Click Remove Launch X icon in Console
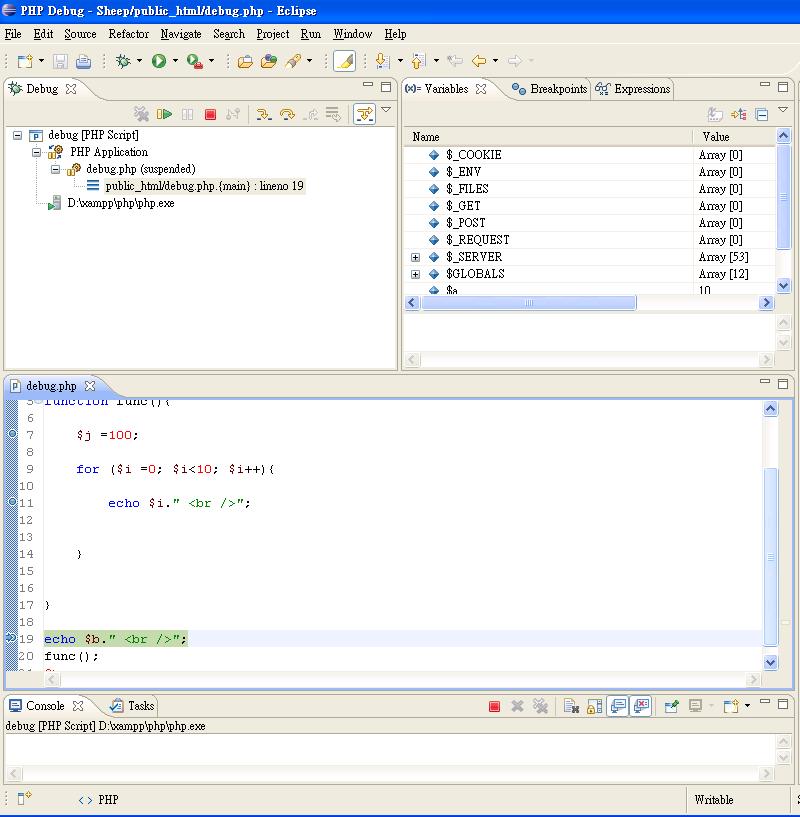The height and width of the screenshot is (817, 800). coord(517,707)
